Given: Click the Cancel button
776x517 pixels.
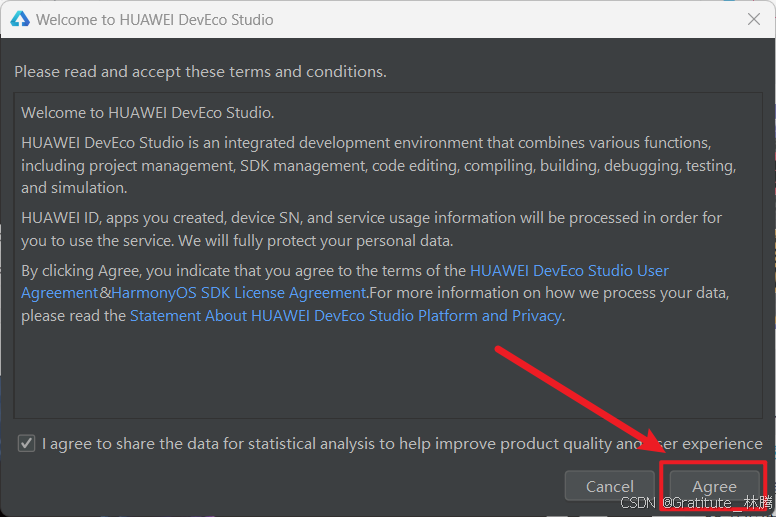Looking at the screenshot, I should point(610,486).
